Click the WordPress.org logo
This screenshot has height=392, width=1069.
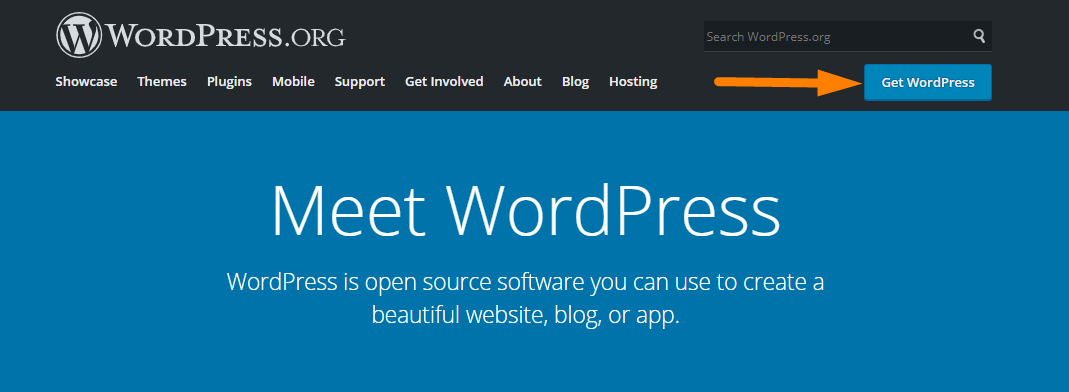[x=200, y=35]
